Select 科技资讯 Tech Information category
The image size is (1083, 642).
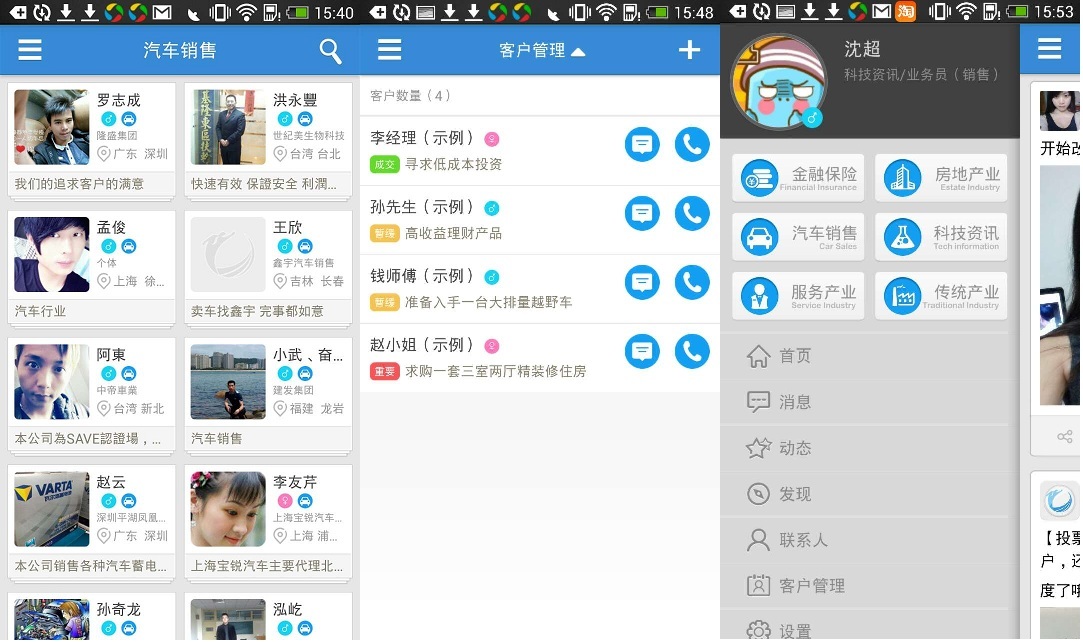pos(941,237)
